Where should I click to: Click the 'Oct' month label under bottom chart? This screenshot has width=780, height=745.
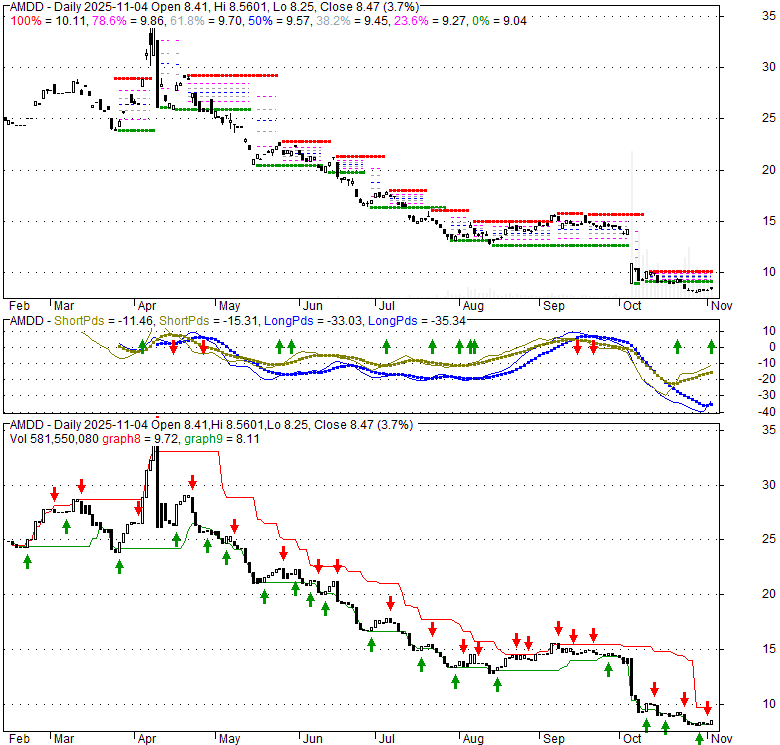632,739
